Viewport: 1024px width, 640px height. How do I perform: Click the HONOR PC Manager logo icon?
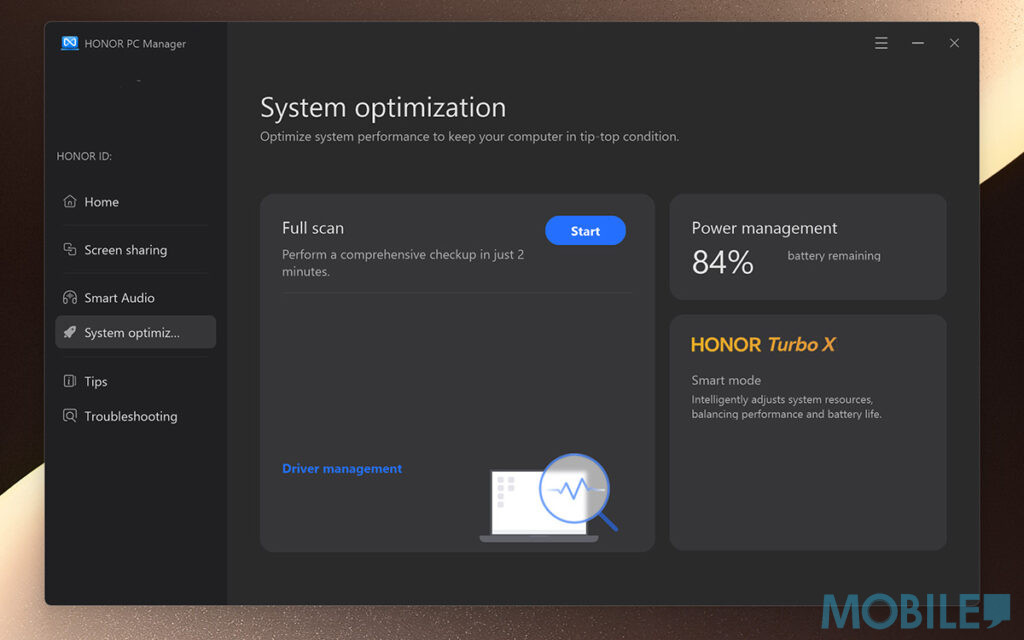(x=70, y=43)
